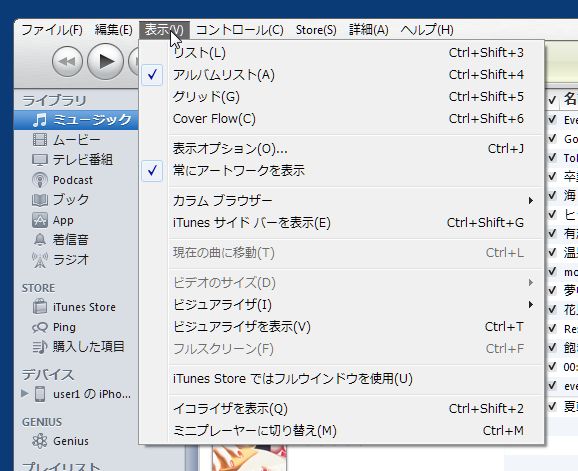This screenshot has width=578, height=471.
Task: Open the コントロール(C) menu
Action: click(240, 30)
